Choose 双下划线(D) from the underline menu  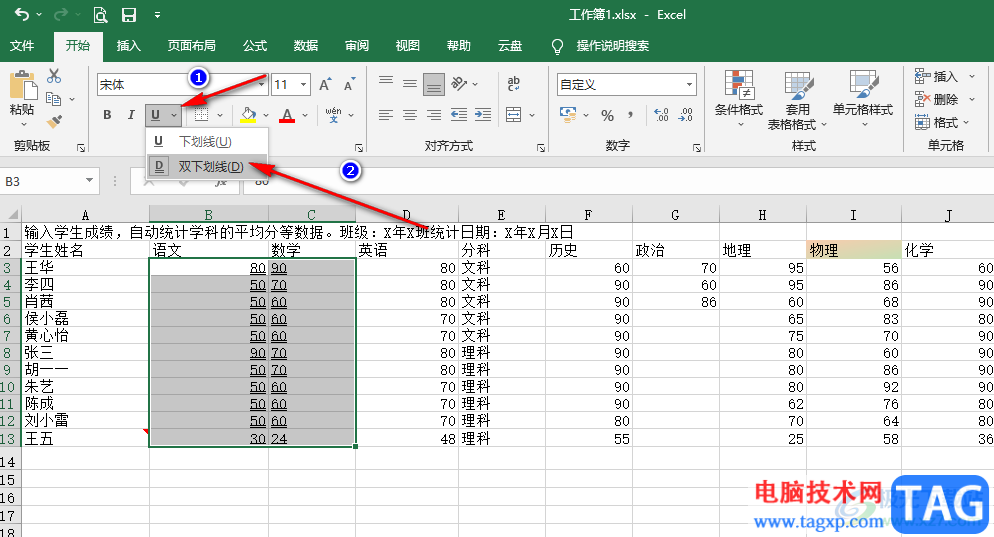tap(207, 167)
